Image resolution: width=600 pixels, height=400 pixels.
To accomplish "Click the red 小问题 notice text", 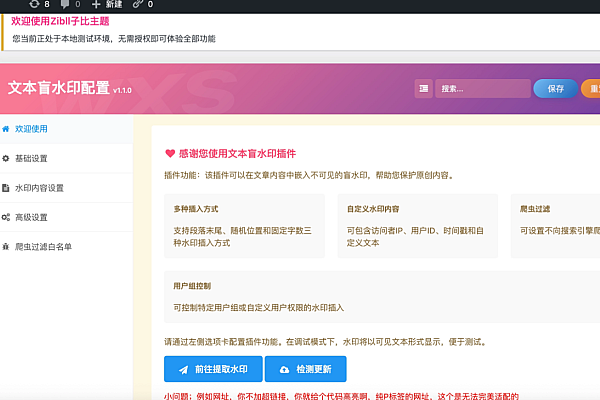I will (x=341, y=396).
